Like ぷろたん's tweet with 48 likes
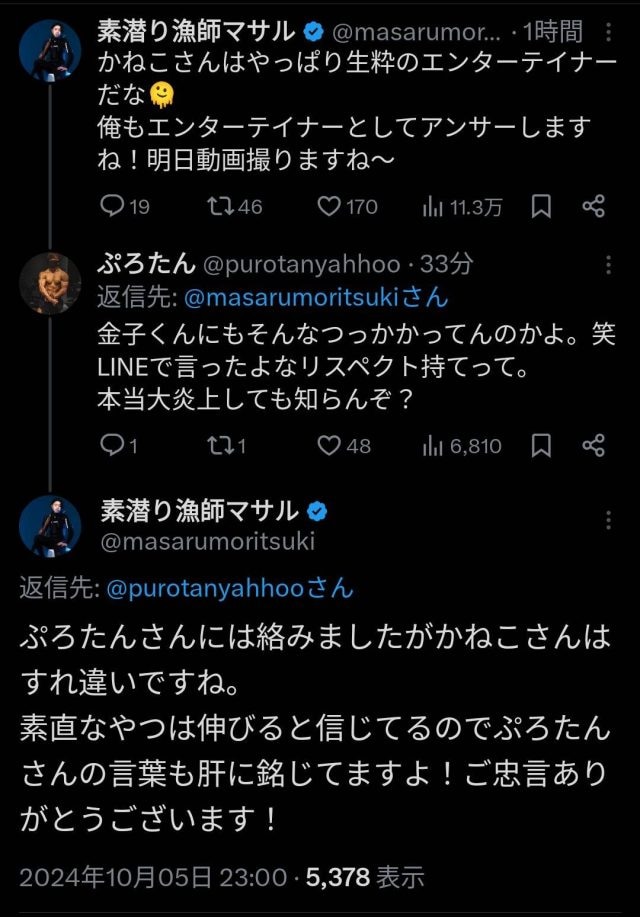This screenshot has height=917, width=640. (329, 445)
